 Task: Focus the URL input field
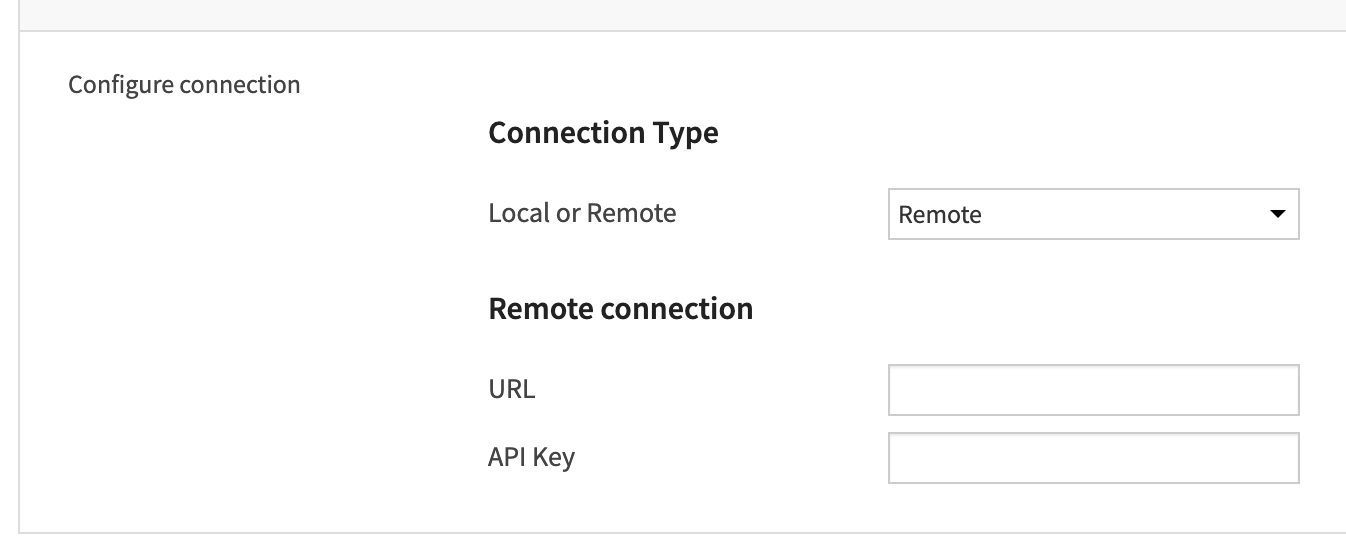(x=1093, y=390)
